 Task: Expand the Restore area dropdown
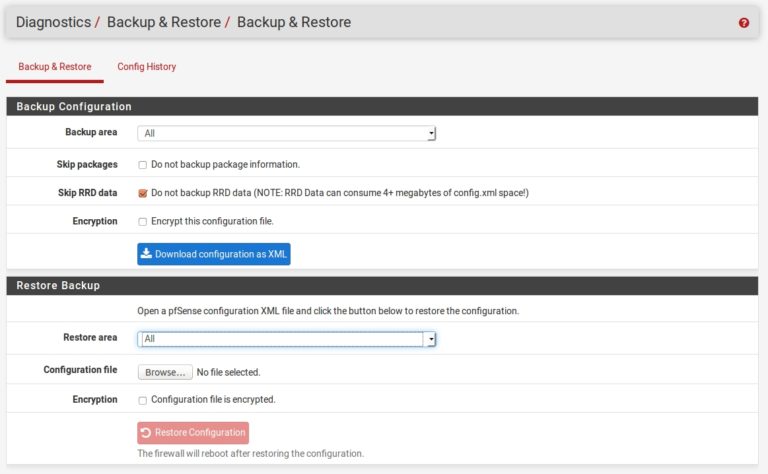tap(287, 339)
